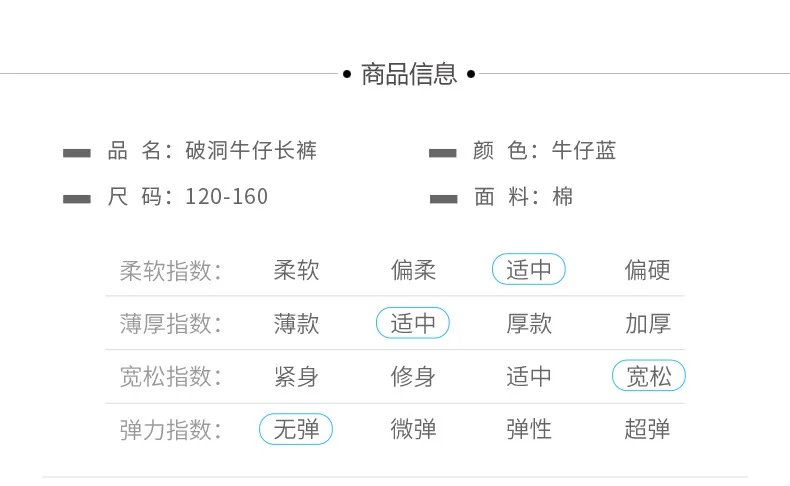Click the size value 120-160

click(227, 196)
